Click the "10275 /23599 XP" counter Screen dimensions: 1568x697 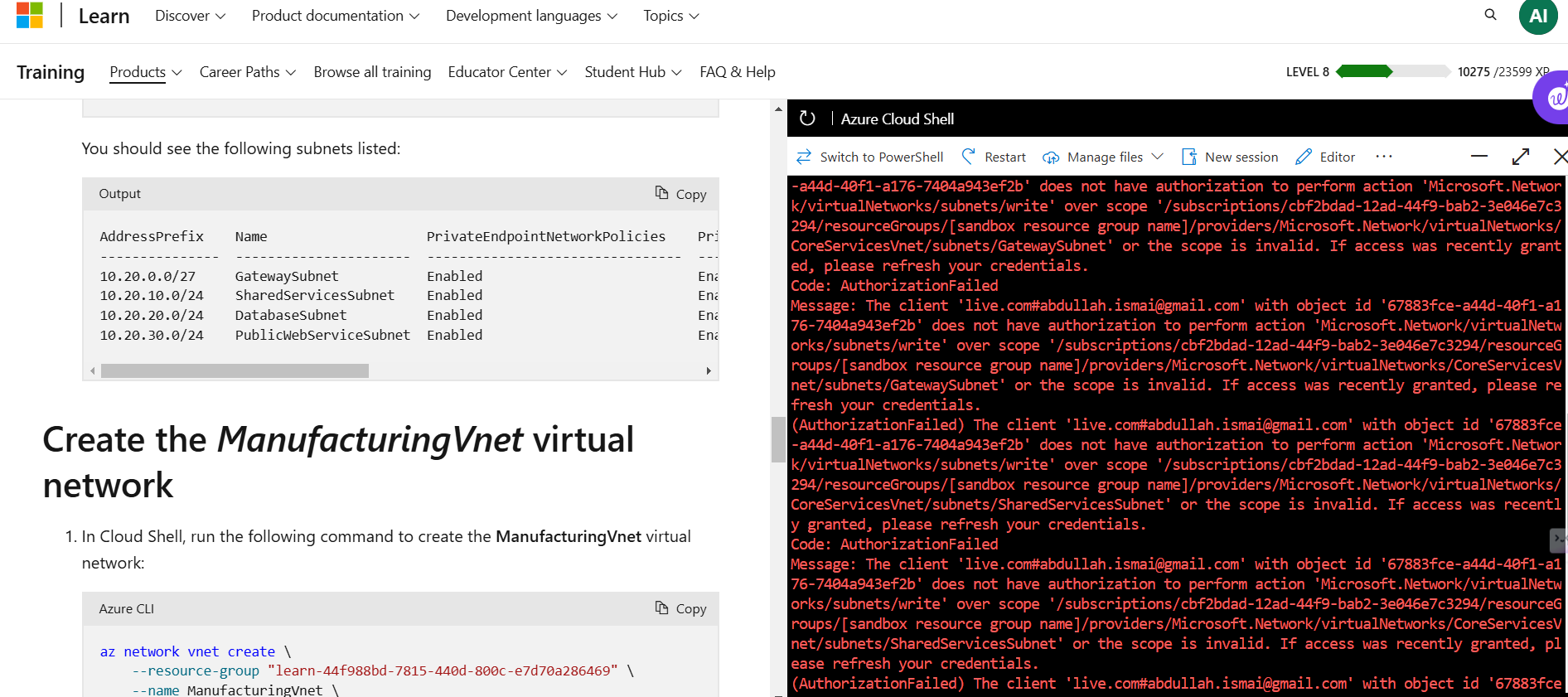pos(1503,71)
